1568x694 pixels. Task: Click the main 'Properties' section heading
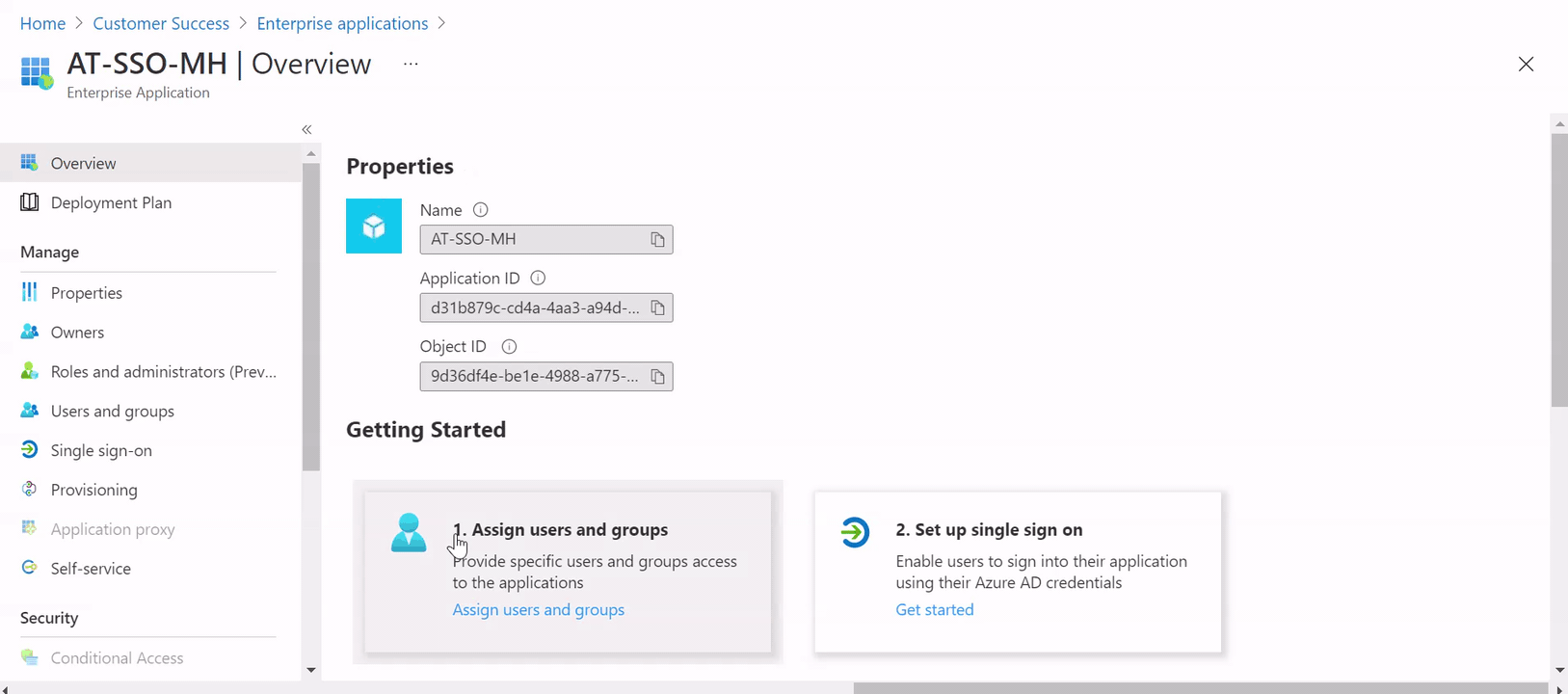point(400,166)
